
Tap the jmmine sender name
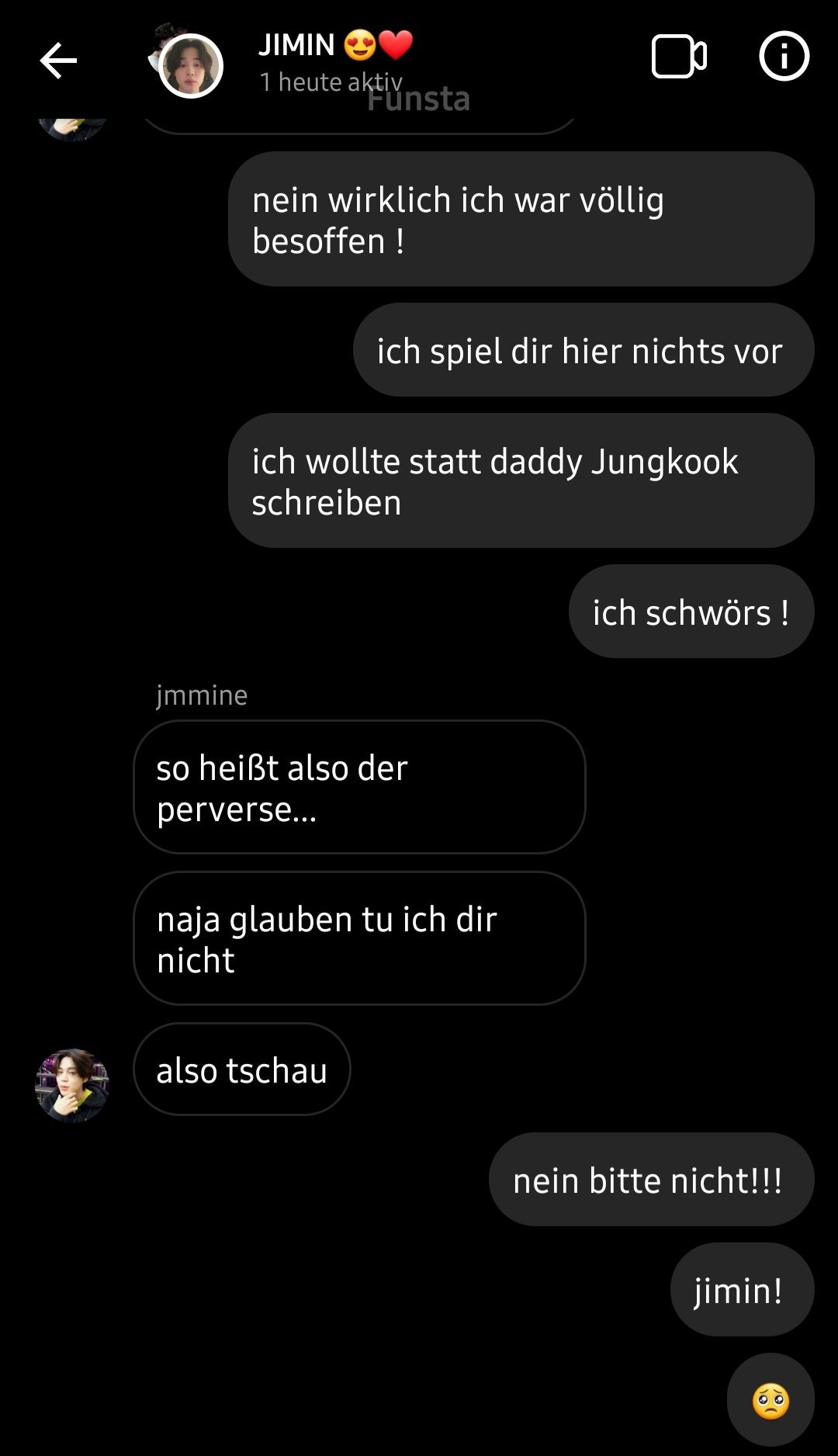click(202, 695)
